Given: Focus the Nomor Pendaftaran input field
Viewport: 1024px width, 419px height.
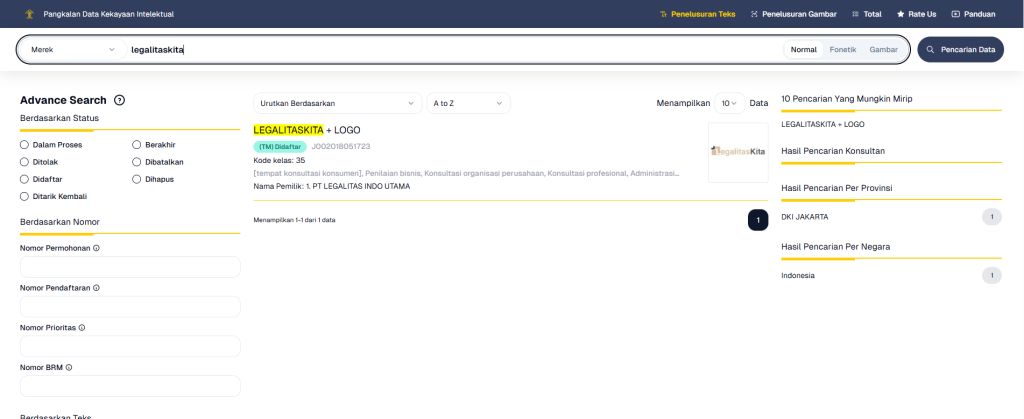Looking at the screenshot, I should point(130,307).
